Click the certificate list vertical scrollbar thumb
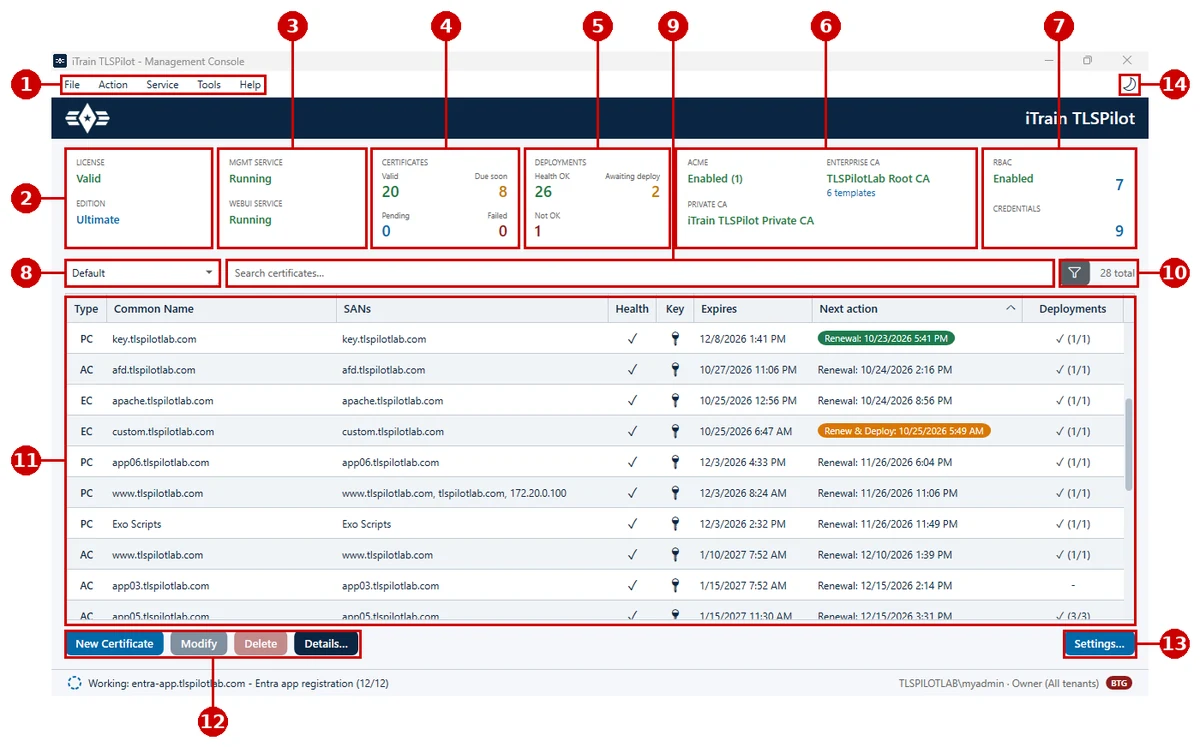Viewport: 1200px width, 747px height. (x=1129, y=444)
